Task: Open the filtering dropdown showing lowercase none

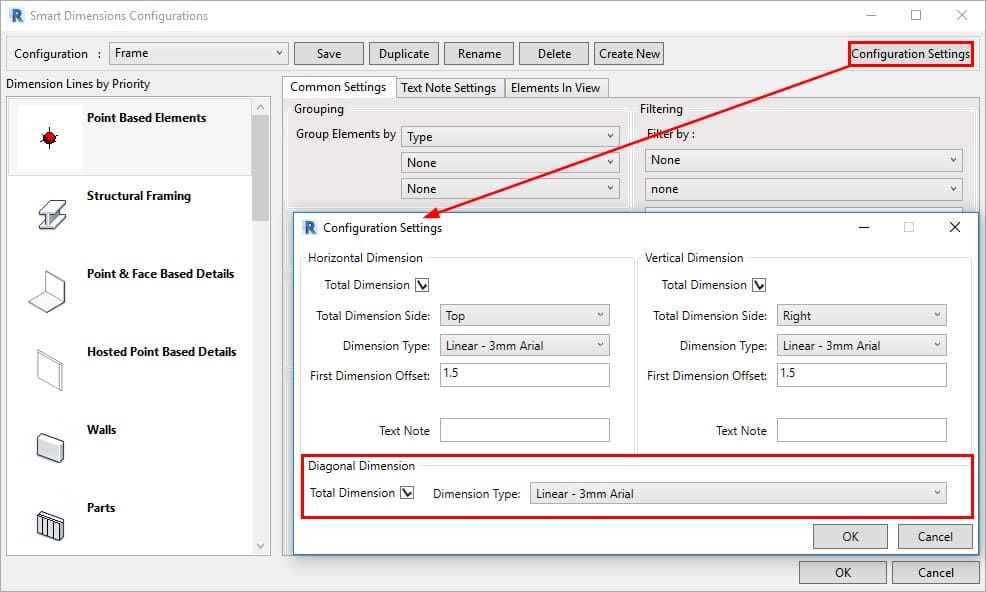Action: click(x=804, y=189)
